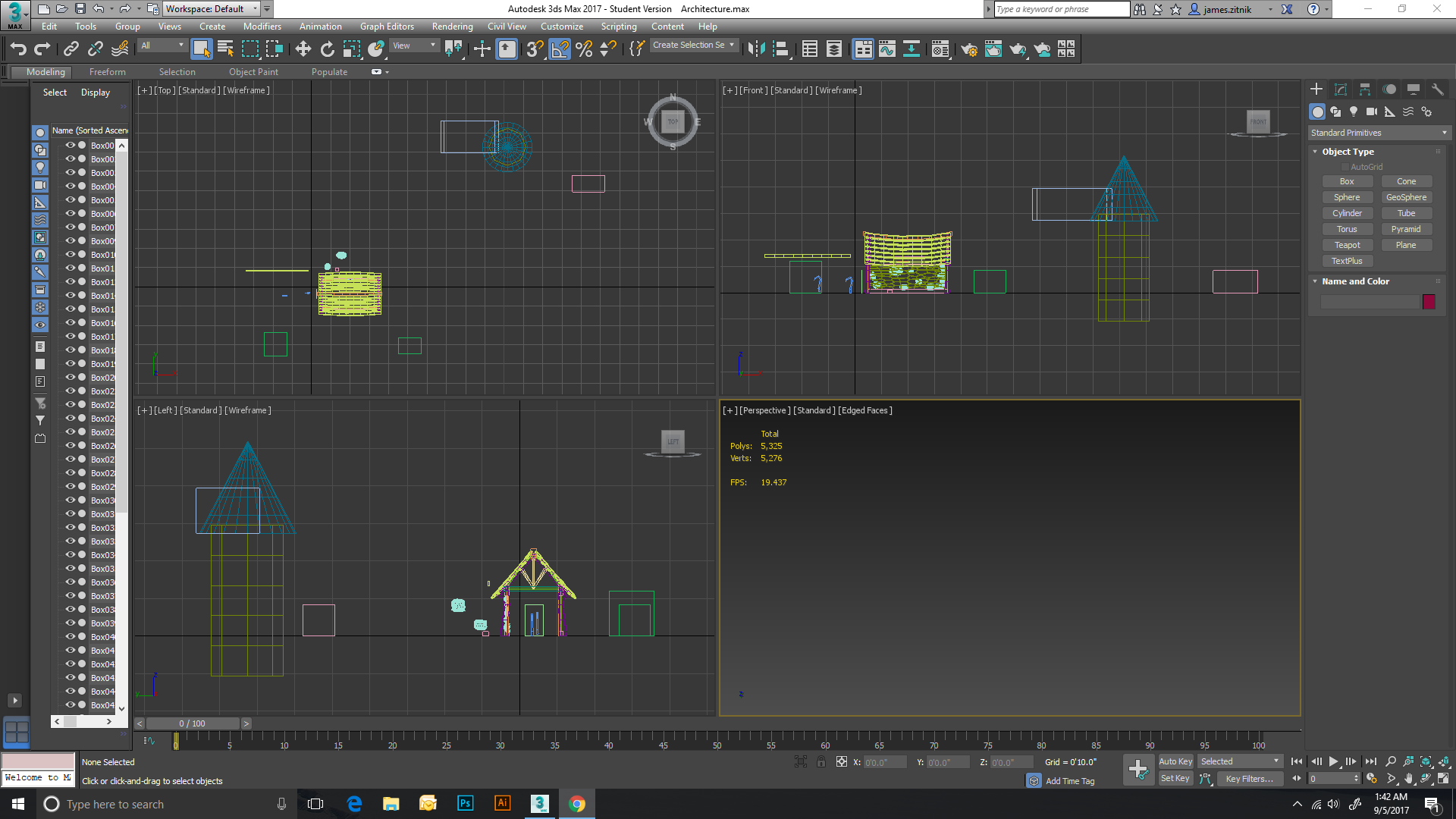Switch to Utilities wrench panel tab
The image size is (1456, 819).
click(1437, 89)
